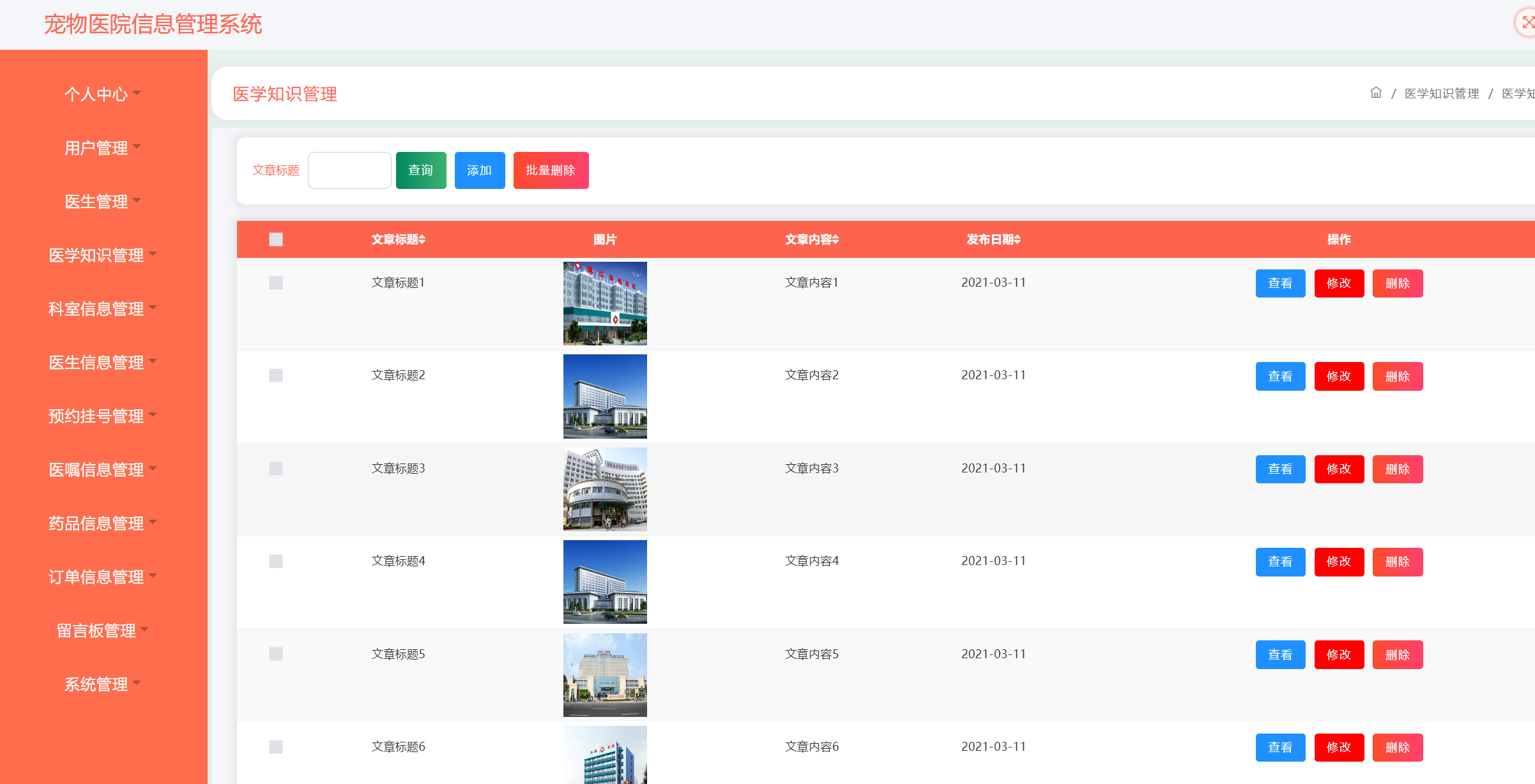Click the red 批量删除 button
Image resolution: width=1535 pixels, height=784 pixels.
[551, 170]
